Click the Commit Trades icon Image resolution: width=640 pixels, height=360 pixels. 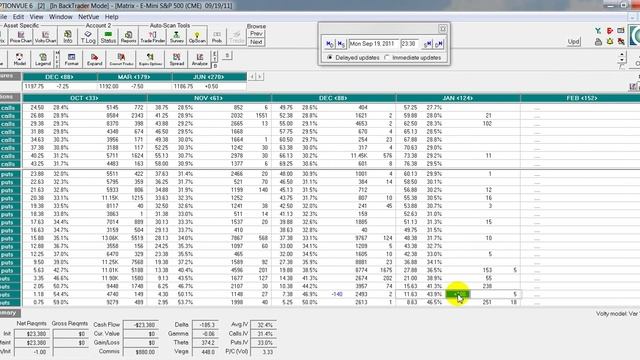(121, 59)
